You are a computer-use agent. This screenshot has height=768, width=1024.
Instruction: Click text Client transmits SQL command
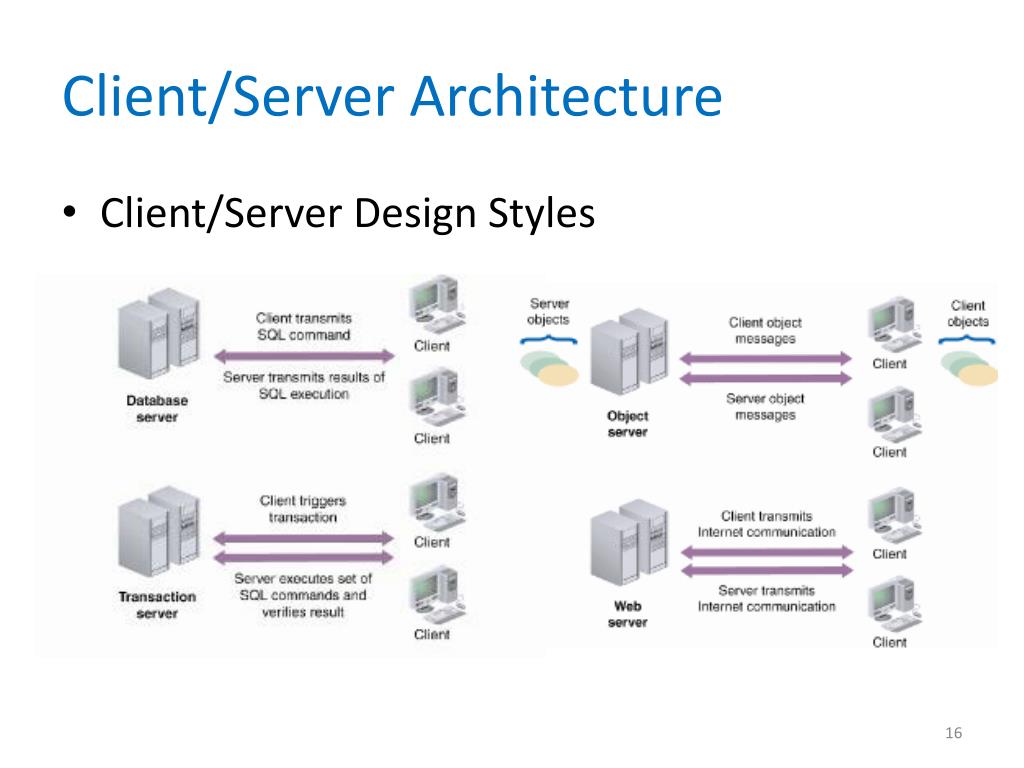coord(304,327)
